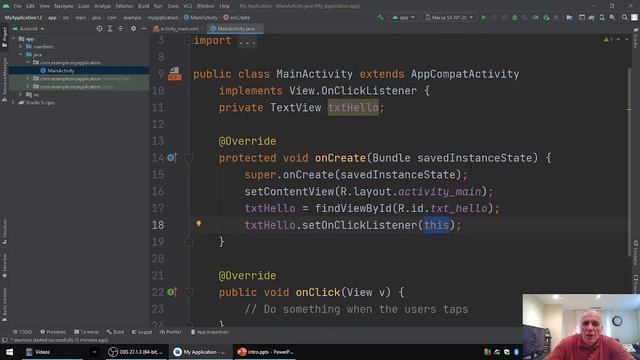Expand the res folder
This screenshot has width=640, height=360.
pos(21,94)
